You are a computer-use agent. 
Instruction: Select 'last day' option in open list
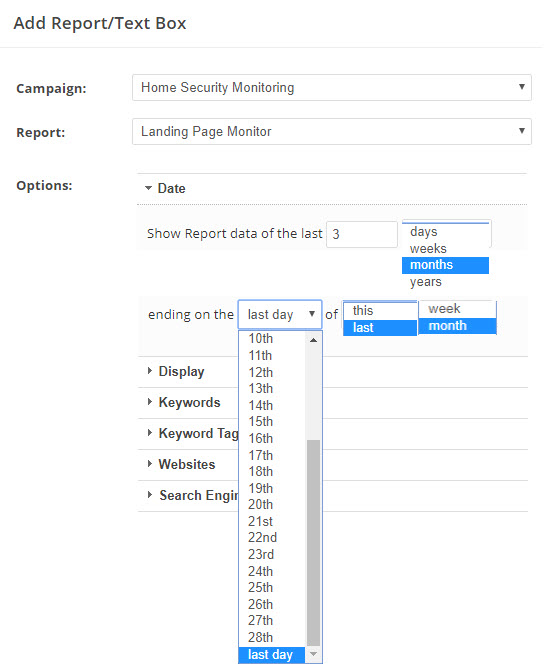[x=272, y=655]
